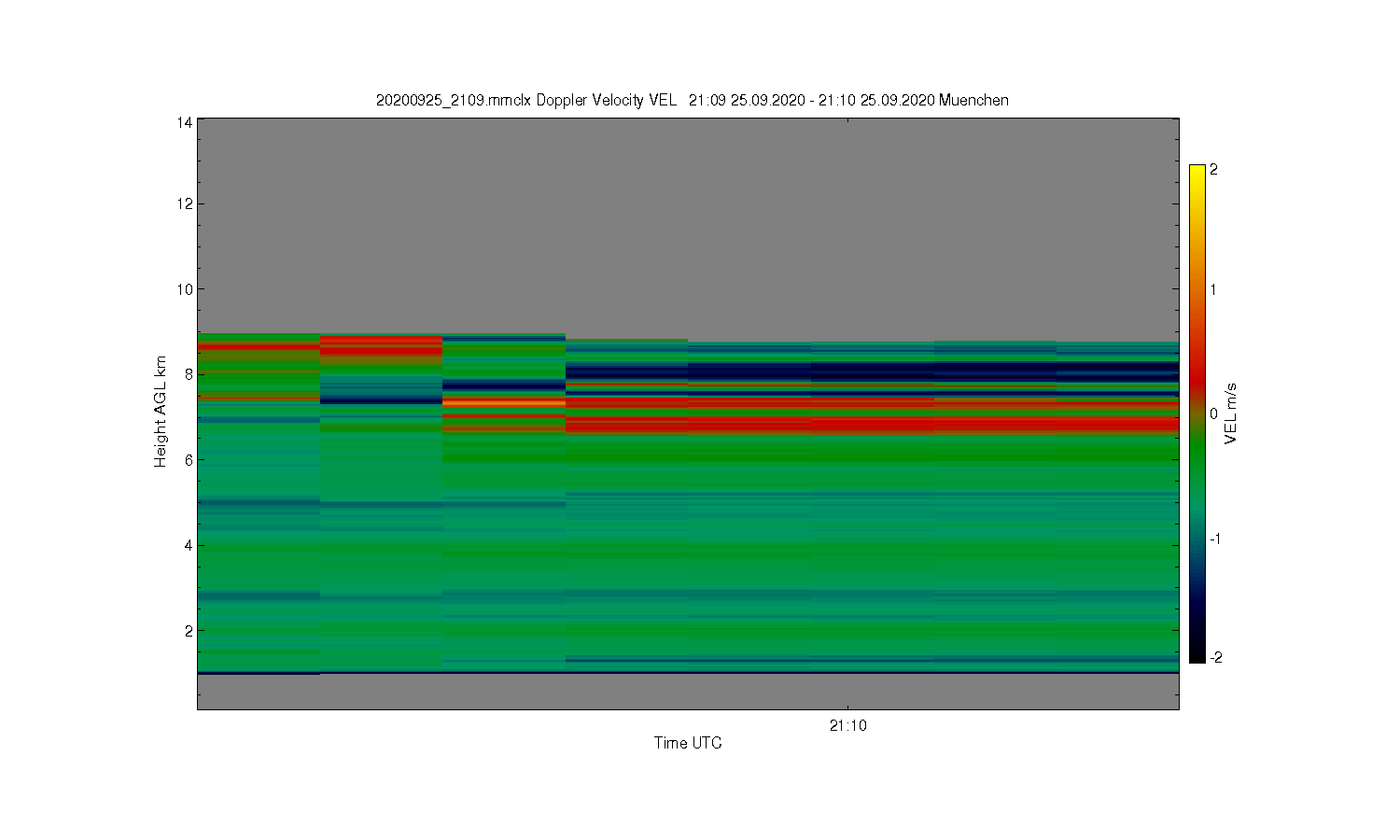
Task: Click the y-axis tick label 6
Action: coord(189,460)
